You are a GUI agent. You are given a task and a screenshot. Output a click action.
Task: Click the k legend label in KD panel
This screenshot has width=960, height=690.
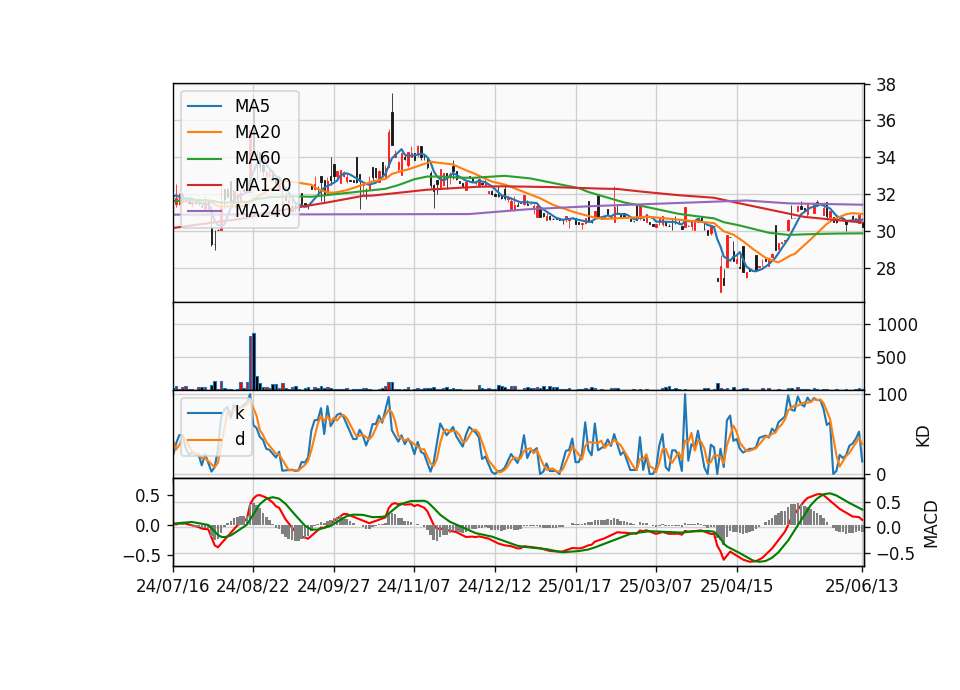(x=239, y=413)
